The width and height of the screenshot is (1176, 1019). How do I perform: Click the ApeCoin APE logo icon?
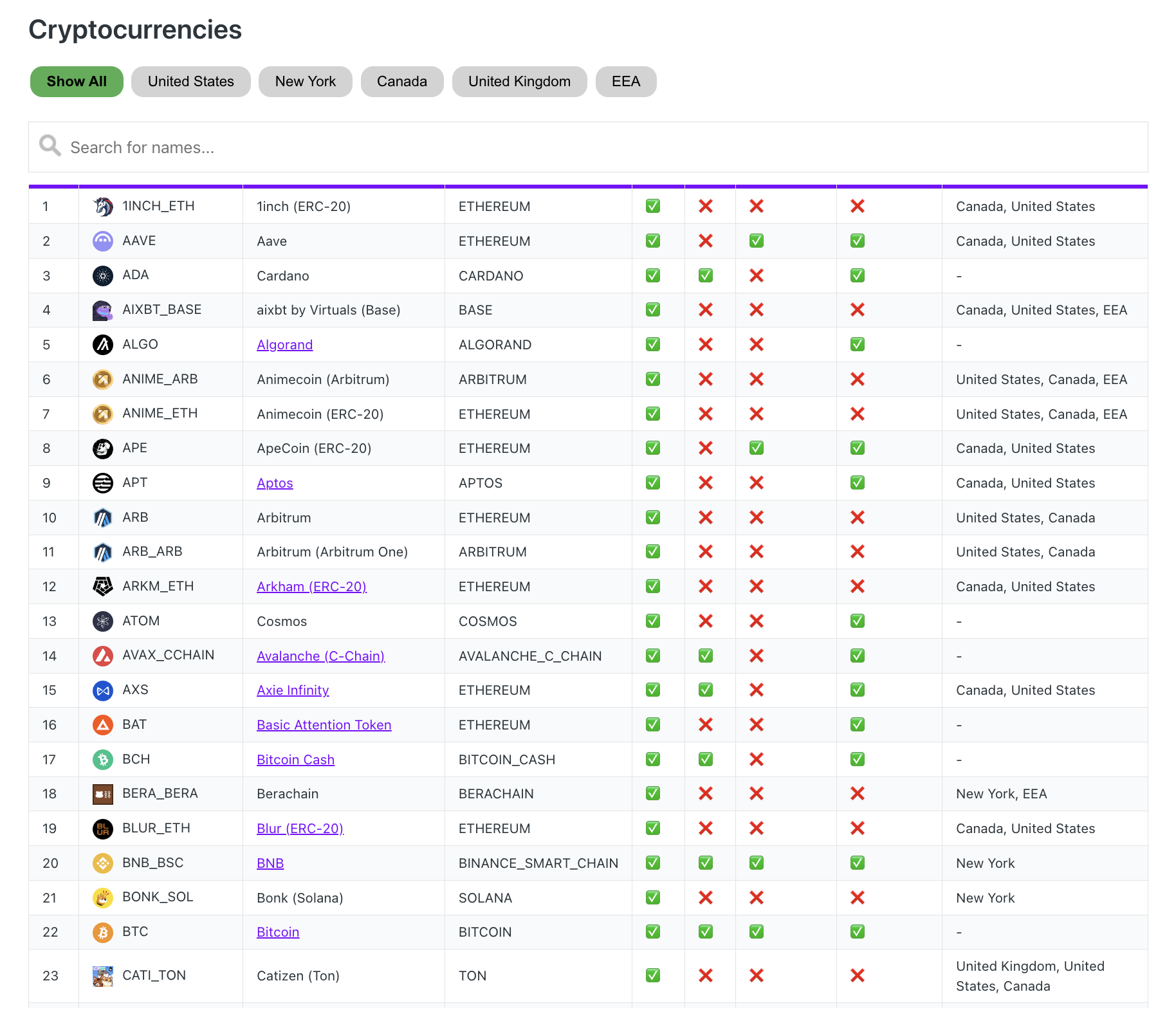103,448
